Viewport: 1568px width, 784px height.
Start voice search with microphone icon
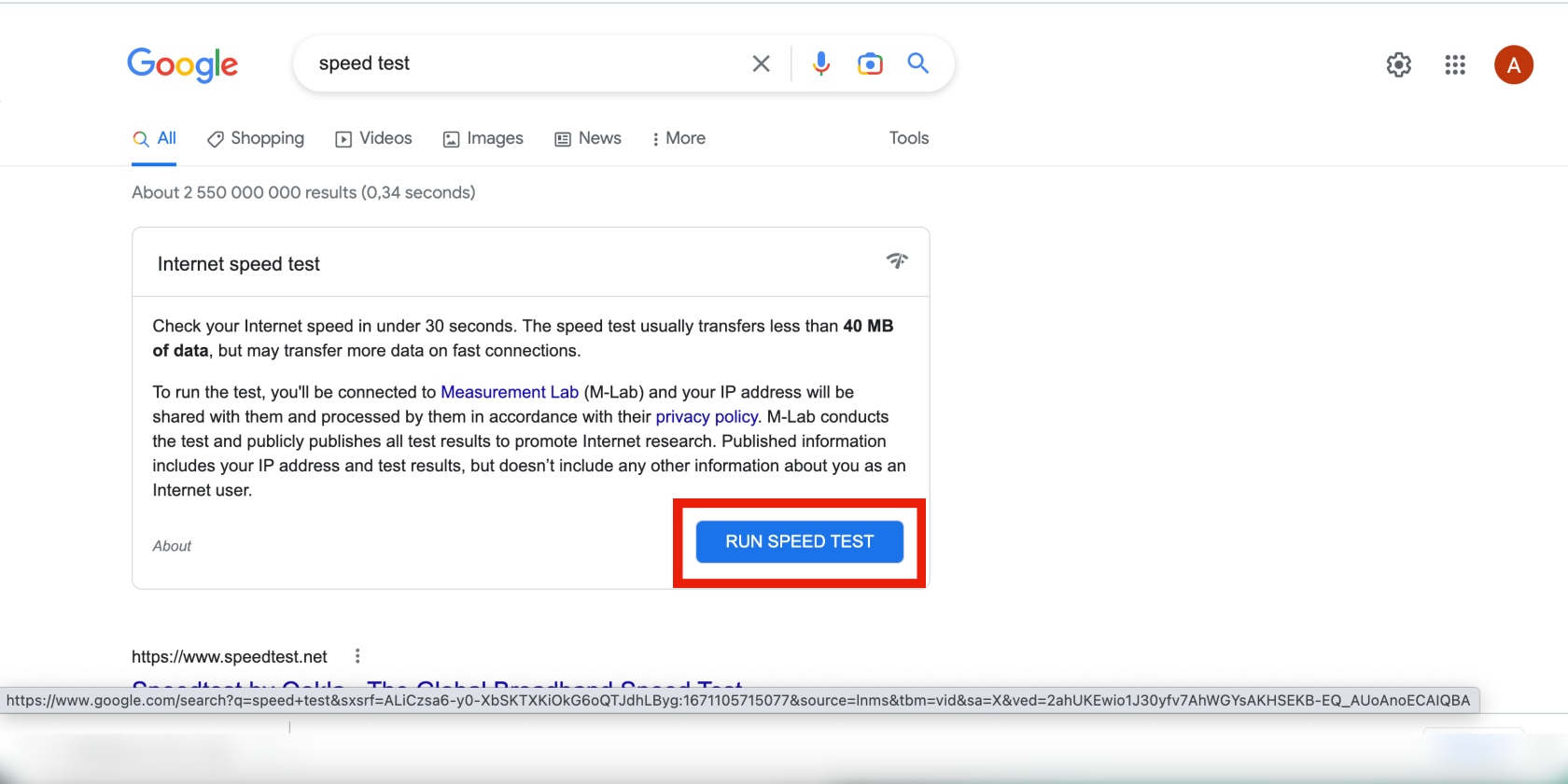[x=821, y=63]
